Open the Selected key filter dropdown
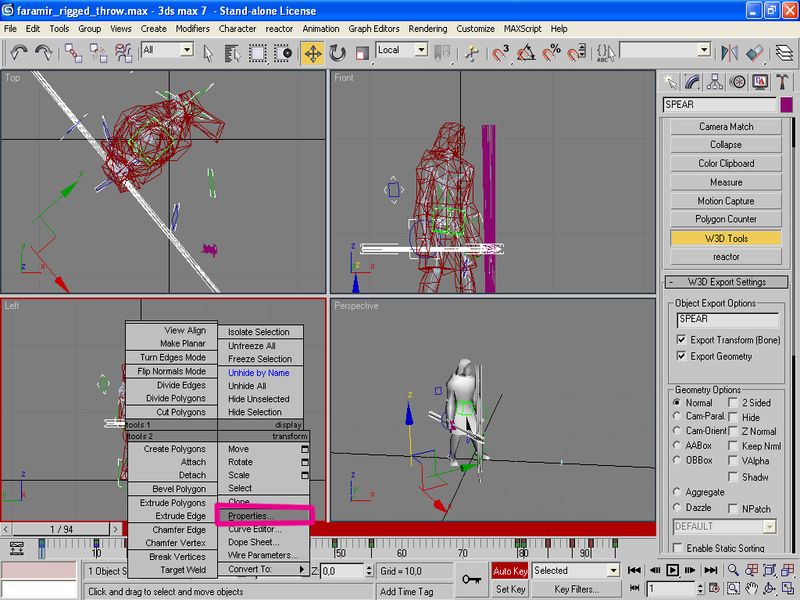Screen dimensions: 800x600 [613, 570]
